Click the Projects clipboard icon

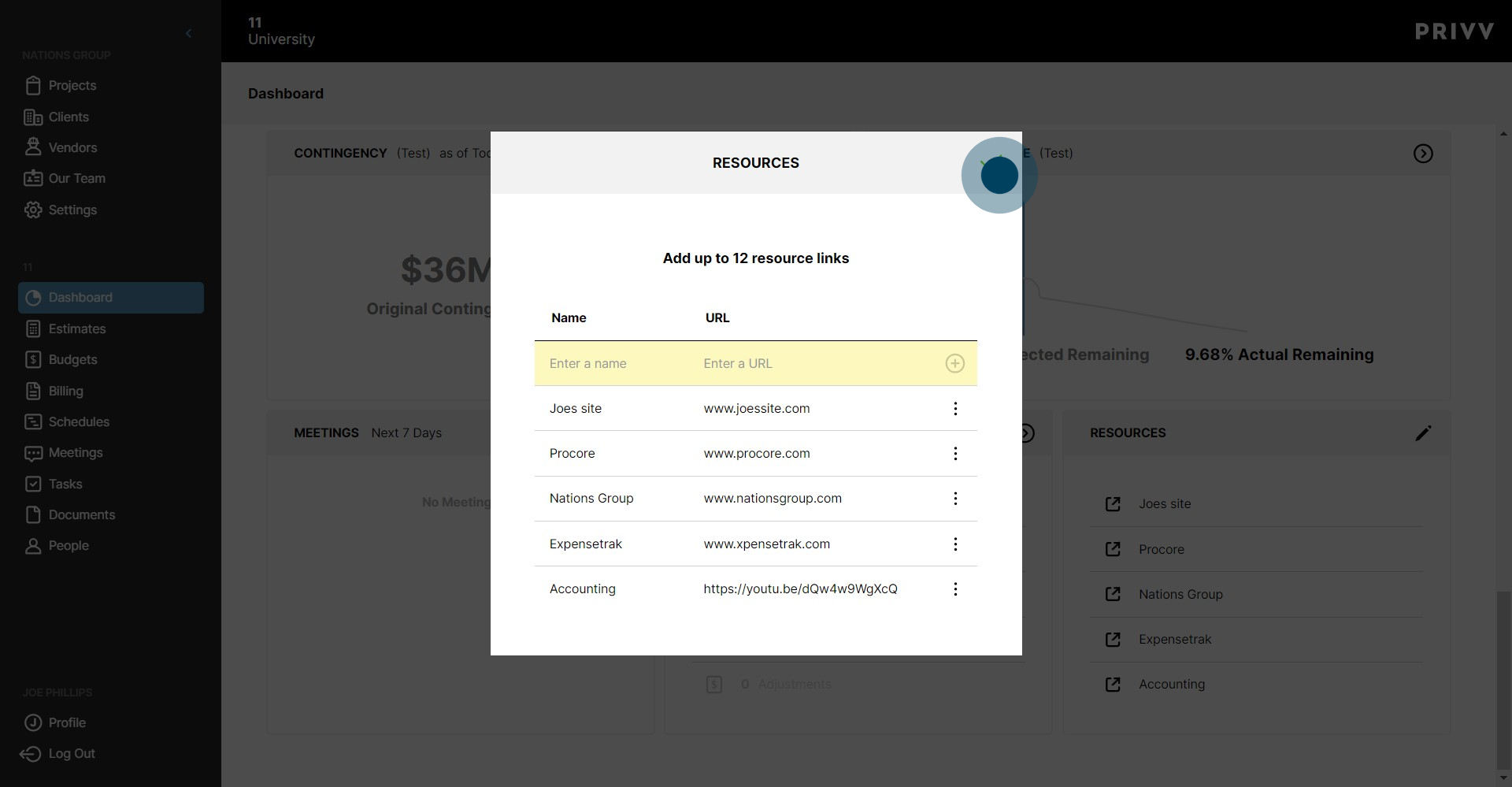(x=33, y=85)
